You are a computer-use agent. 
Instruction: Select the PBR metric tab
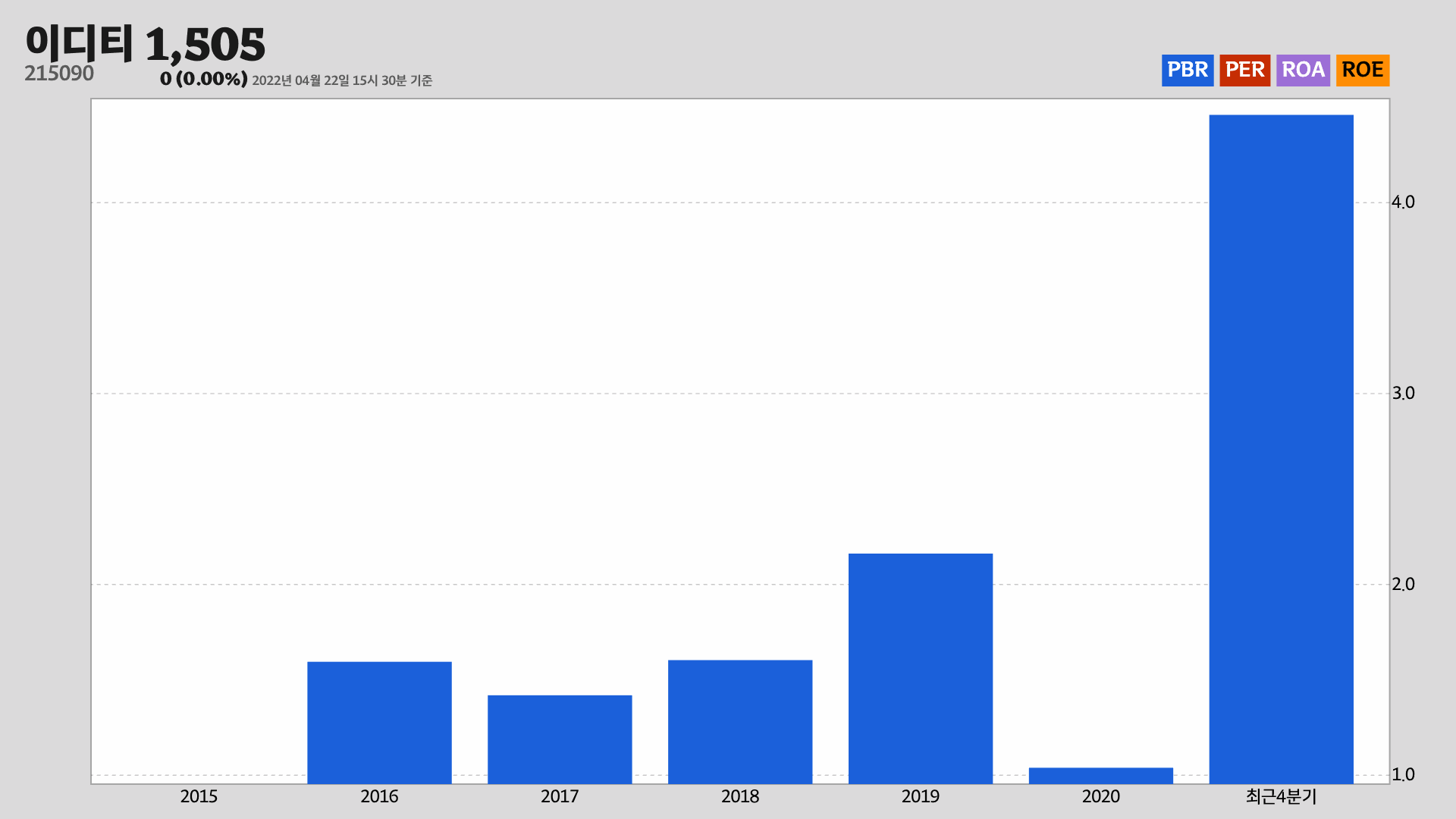coord(1188,70)
